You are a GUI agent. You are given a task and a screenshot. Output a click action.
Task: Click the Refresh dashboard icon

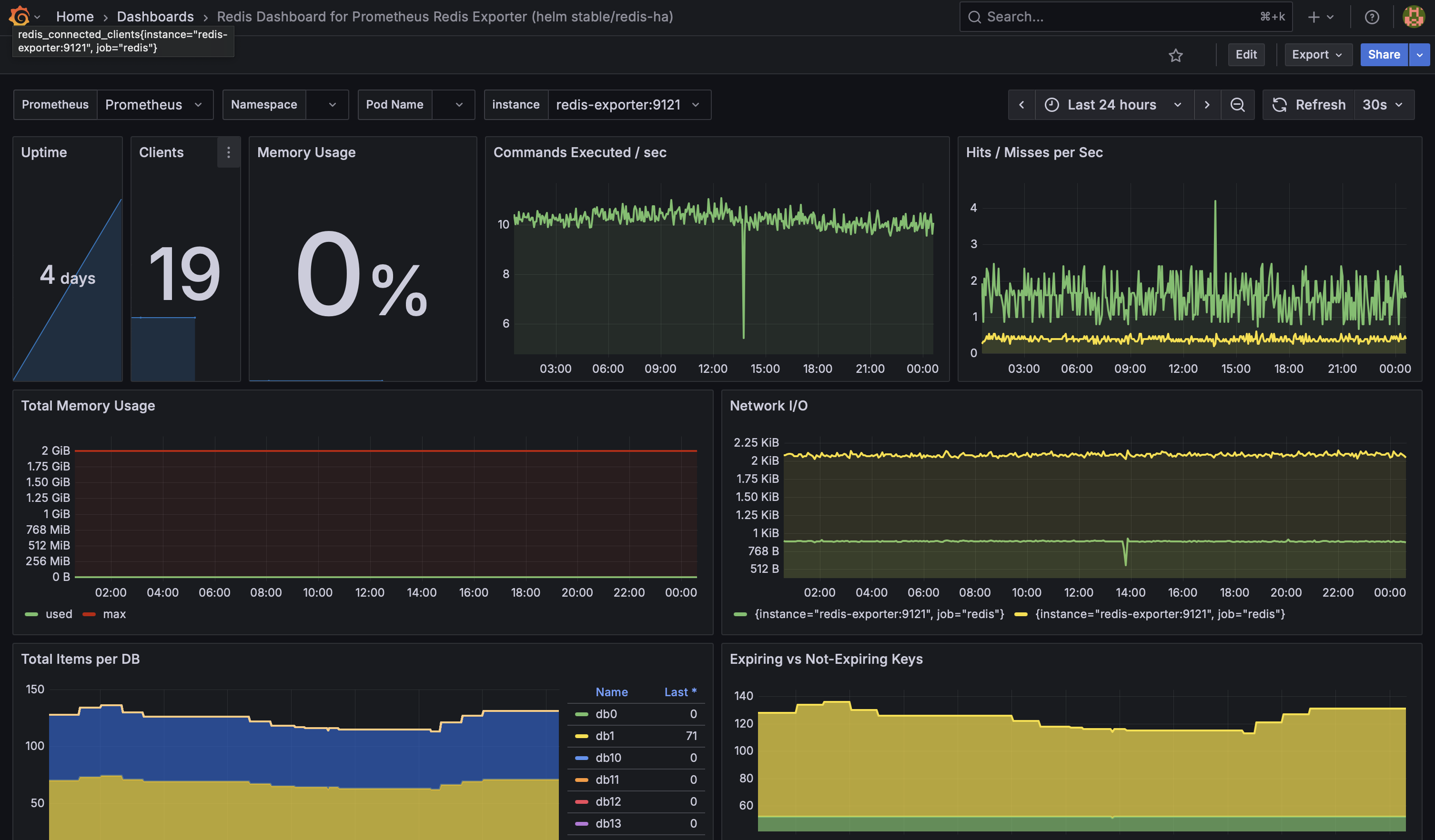tap(1280, 104)
